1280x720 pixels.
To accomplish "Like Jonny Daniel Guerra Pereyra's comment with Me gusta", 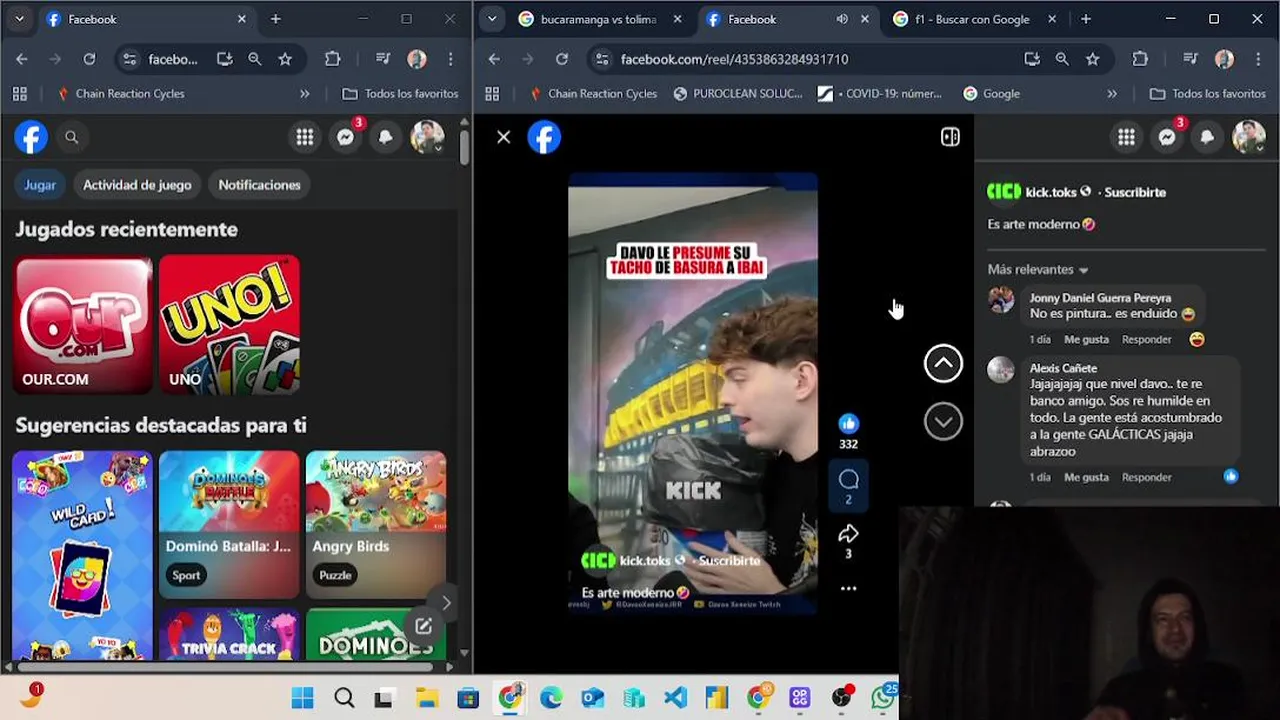I will (1086, 340).
